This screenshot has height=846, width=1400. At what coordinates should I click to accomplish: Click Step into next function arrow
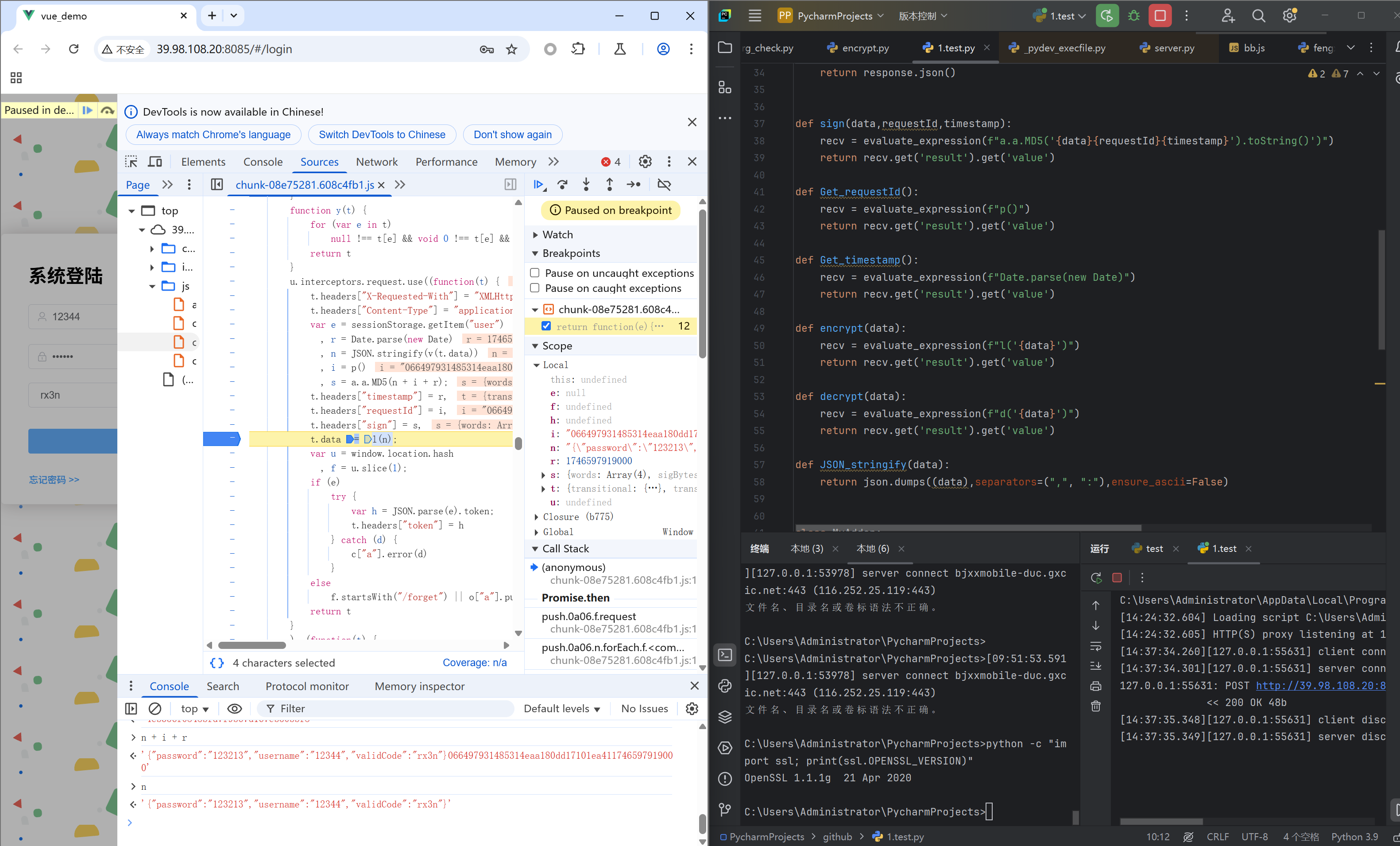point(586,184)
